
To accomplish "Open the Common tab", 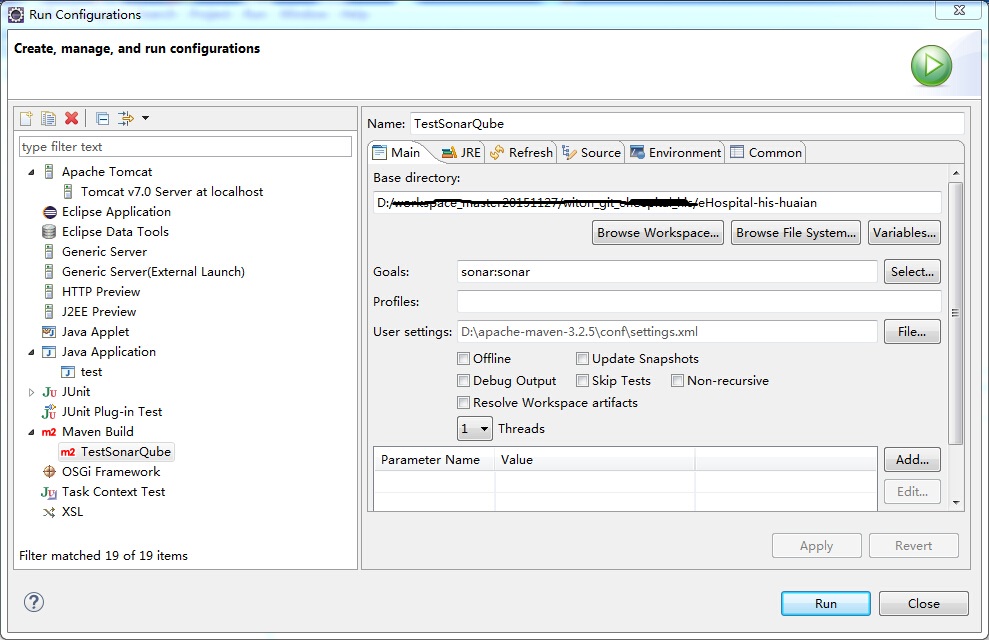I will coord(766,153).
